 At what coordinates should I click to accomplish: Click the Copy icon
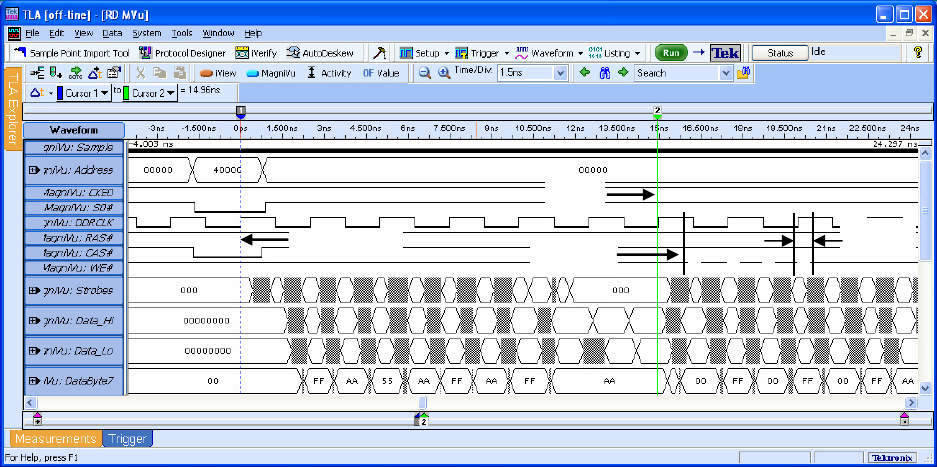click(x=160, y=73)
